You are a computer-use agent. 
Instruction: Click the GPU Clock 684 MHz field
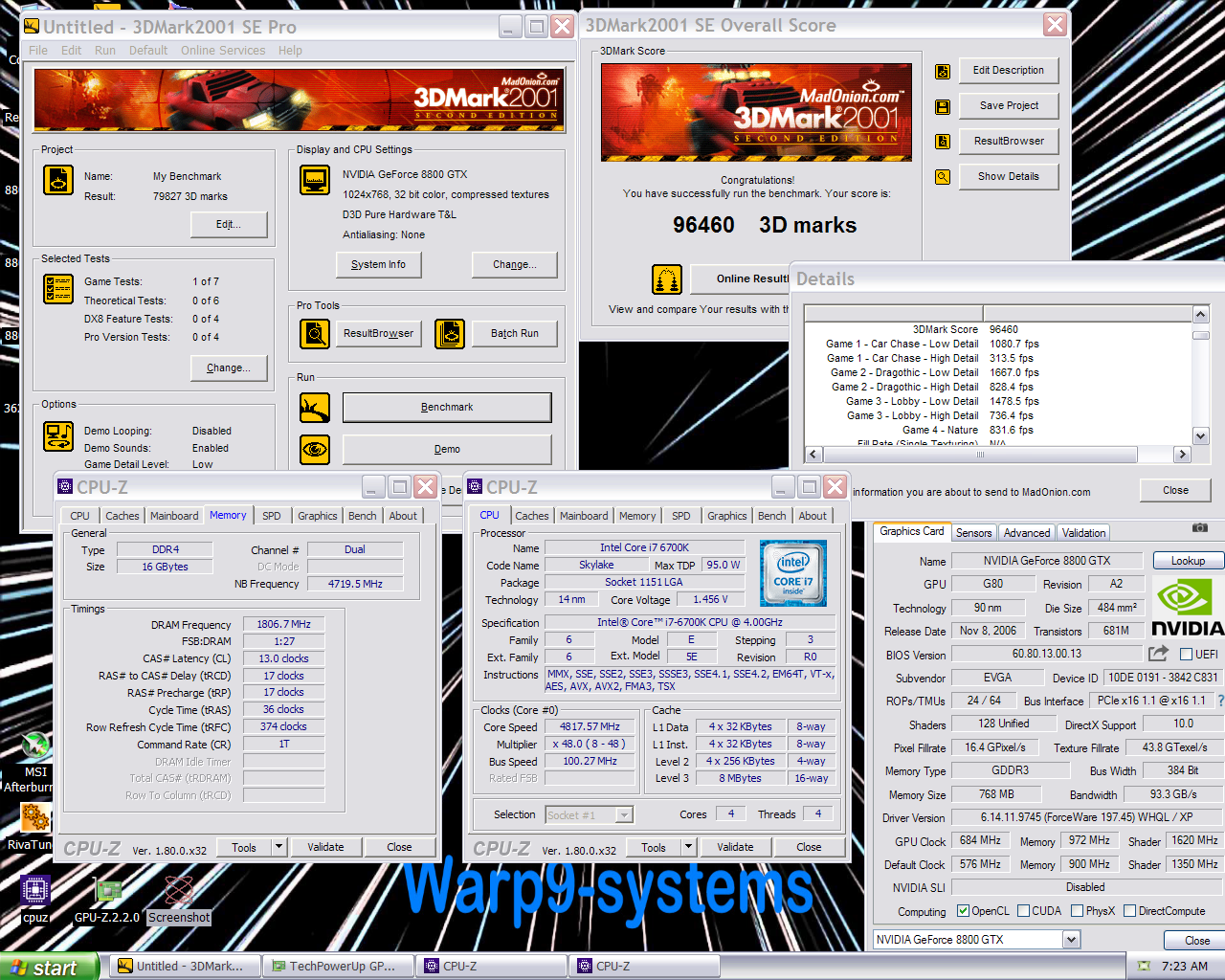(x=980, y=841)
